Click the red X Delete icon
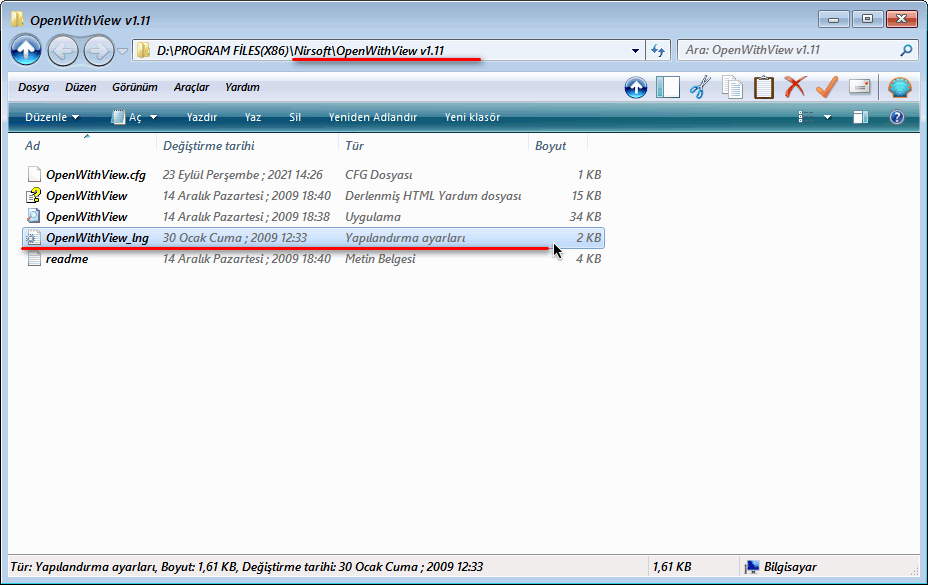This screenshot has width=928, height=585. point(795,87)
